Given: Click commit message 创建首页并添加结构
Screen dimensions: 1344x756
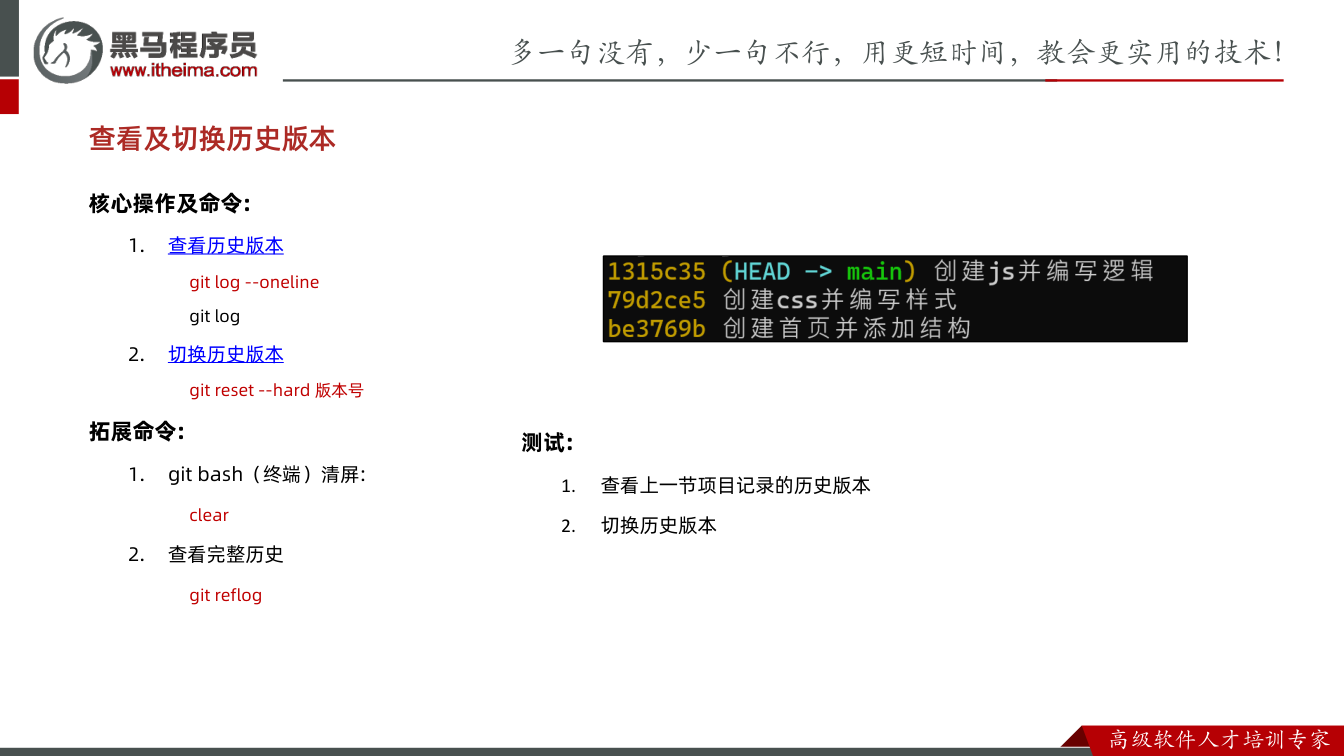Looking at the screenshot, I should pyautogui.click(x=846, y=328).
